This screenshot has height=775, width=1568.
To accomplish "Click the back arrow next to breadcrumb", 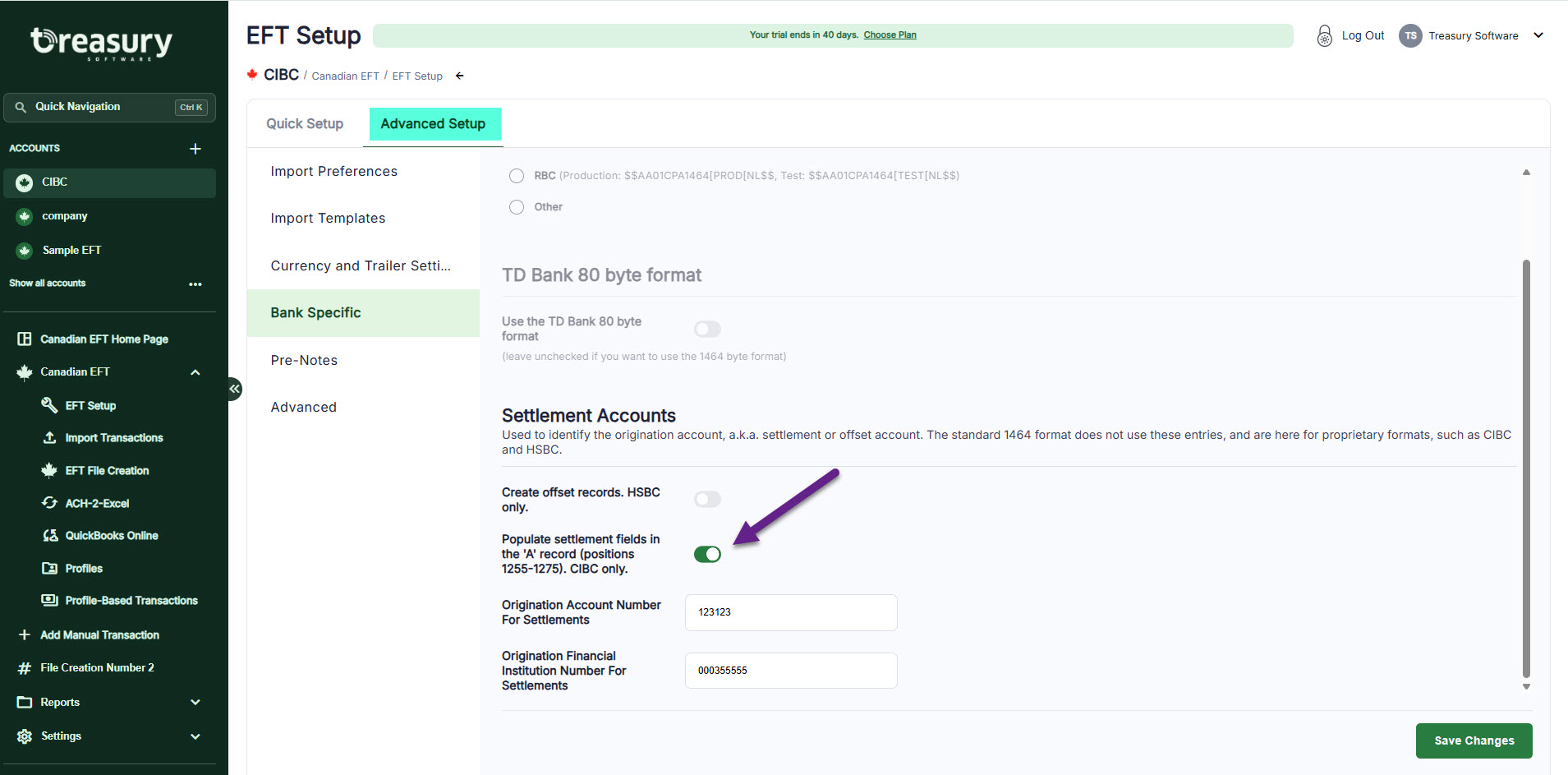I will tap(460, 76).
